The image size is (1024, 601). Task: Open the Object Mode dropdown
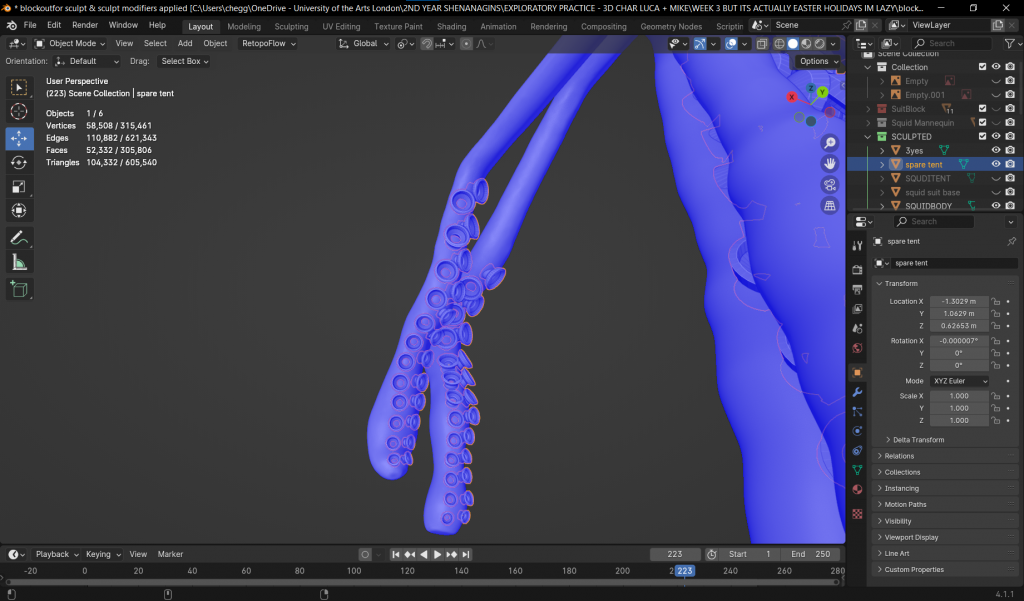coord(70,44)
